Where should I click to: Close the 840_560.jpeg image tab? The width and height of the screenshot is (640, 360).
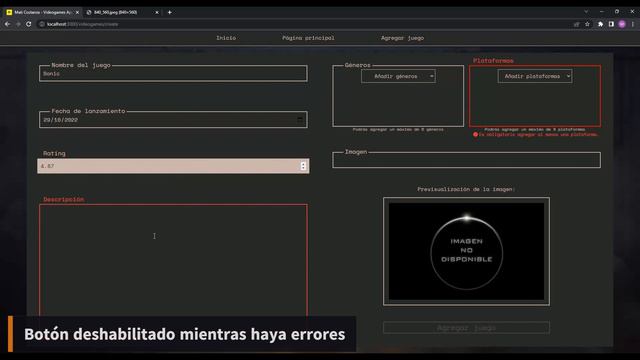[x=157, y=12]
